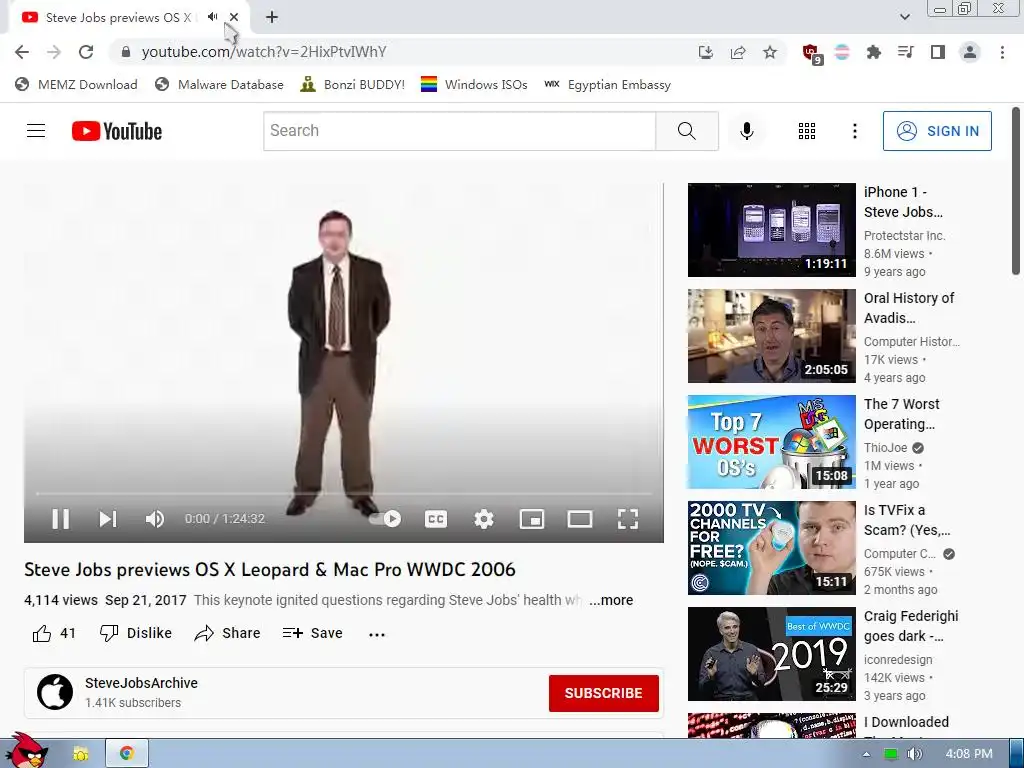This screenshot has width=1024, height=768.
Task: Toggle the browser side panel
Action: pos(938,52)
